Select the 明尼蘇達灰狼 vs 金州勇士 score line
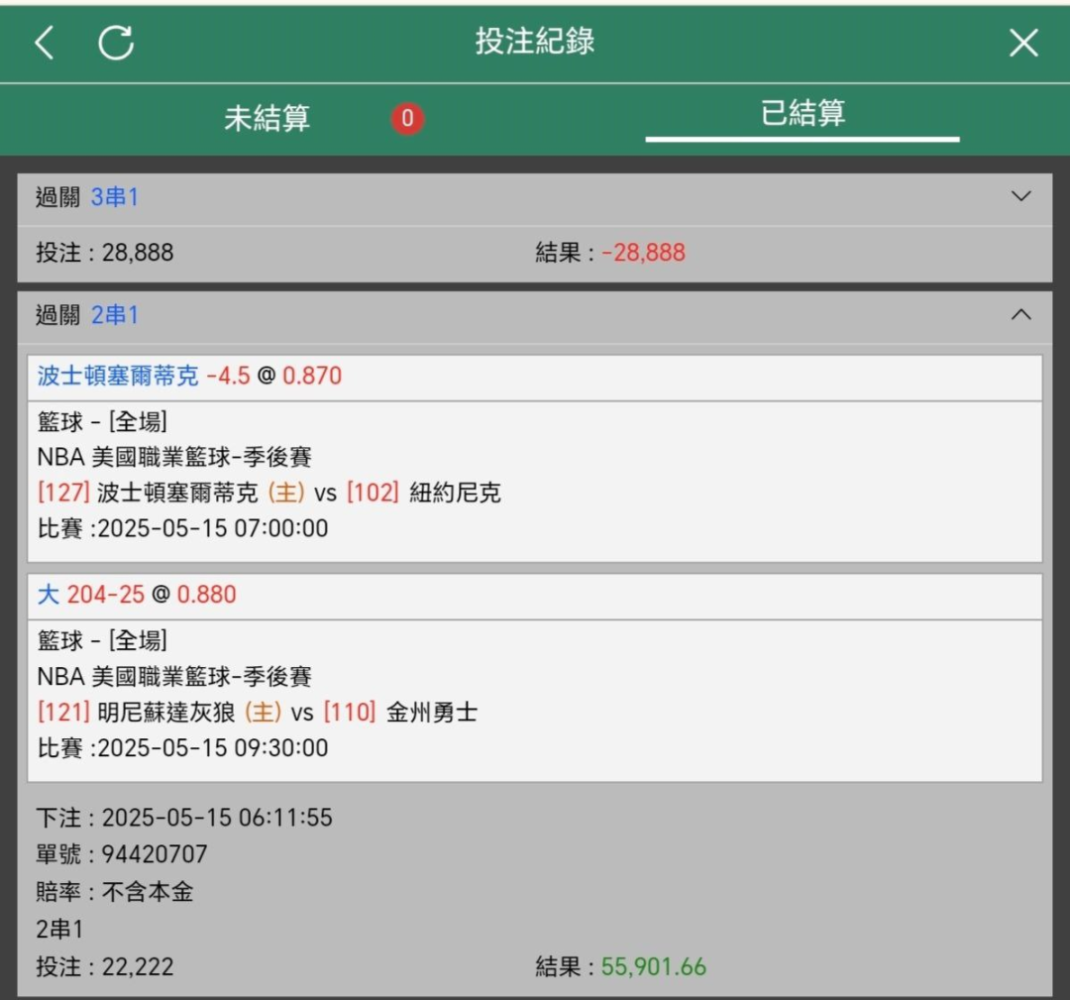Viewport: 1070px width, 1000px height. 257,713
